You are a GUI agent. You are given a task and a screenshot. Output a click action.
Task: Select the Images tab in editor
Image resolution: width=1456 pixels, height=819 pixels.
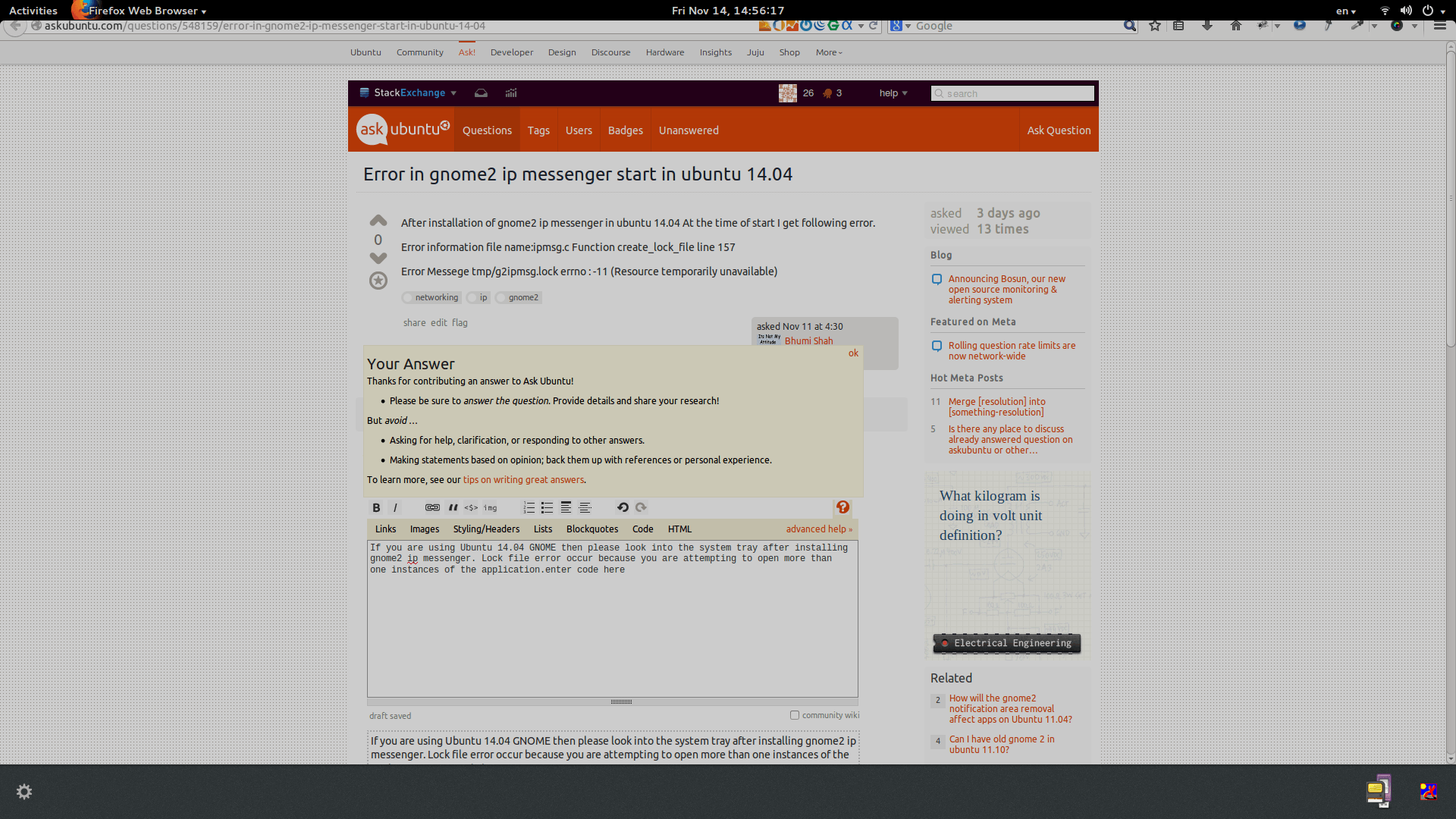(425, 529)
